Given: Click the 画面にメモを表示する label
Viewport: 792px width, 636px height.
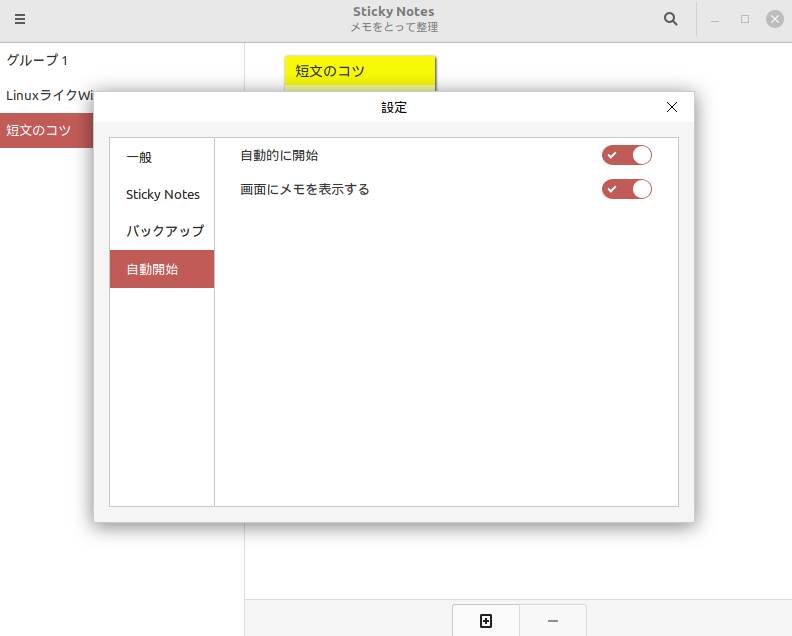Looking at the screenshot, I should click(x=305, y=189).
